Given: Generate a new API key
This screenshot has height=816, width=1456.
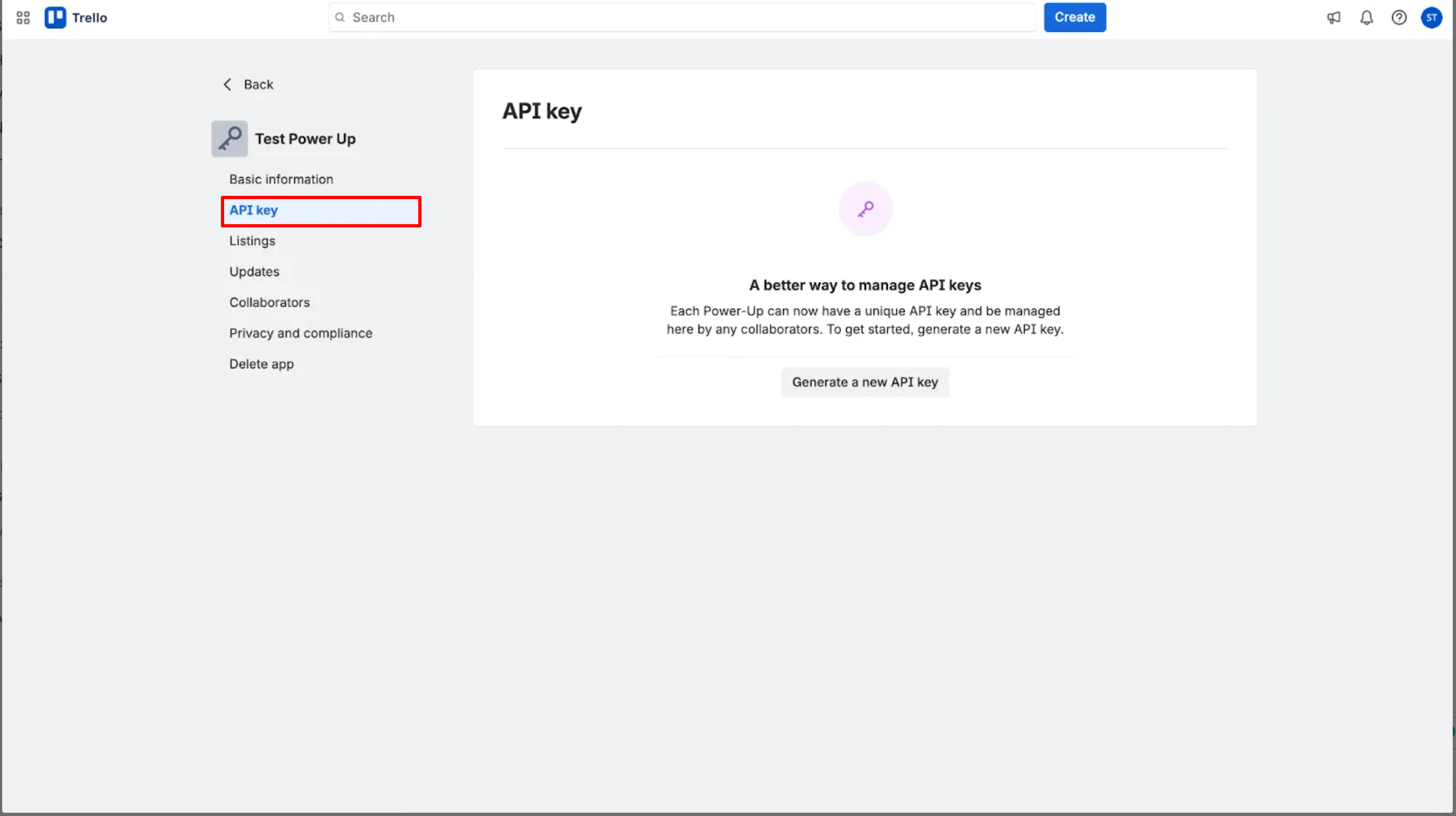Looking at the screenshot, I should click(865, 382).
